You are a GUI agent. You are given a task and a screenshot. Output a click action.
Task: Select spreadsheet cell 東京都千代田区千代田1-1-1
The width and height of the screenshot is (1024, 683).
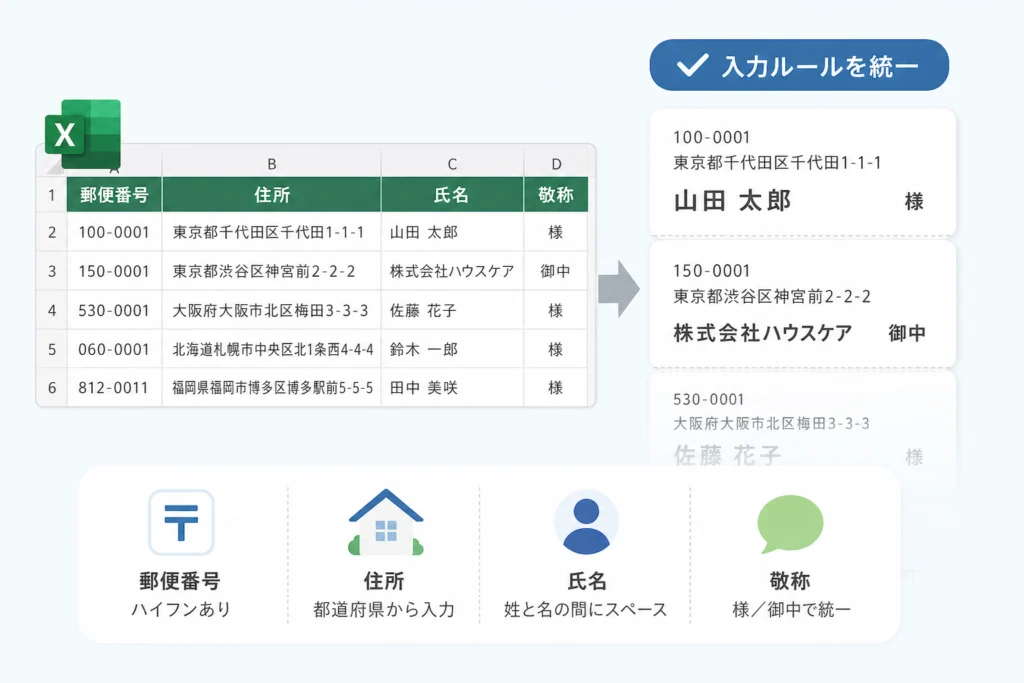(272, 232)
